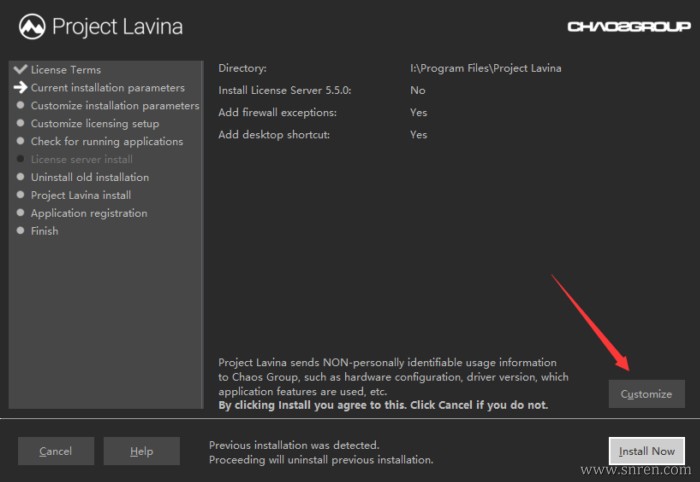Select Current installation parameters step
Screen dimensions: 700x482
tap(108, 87)
